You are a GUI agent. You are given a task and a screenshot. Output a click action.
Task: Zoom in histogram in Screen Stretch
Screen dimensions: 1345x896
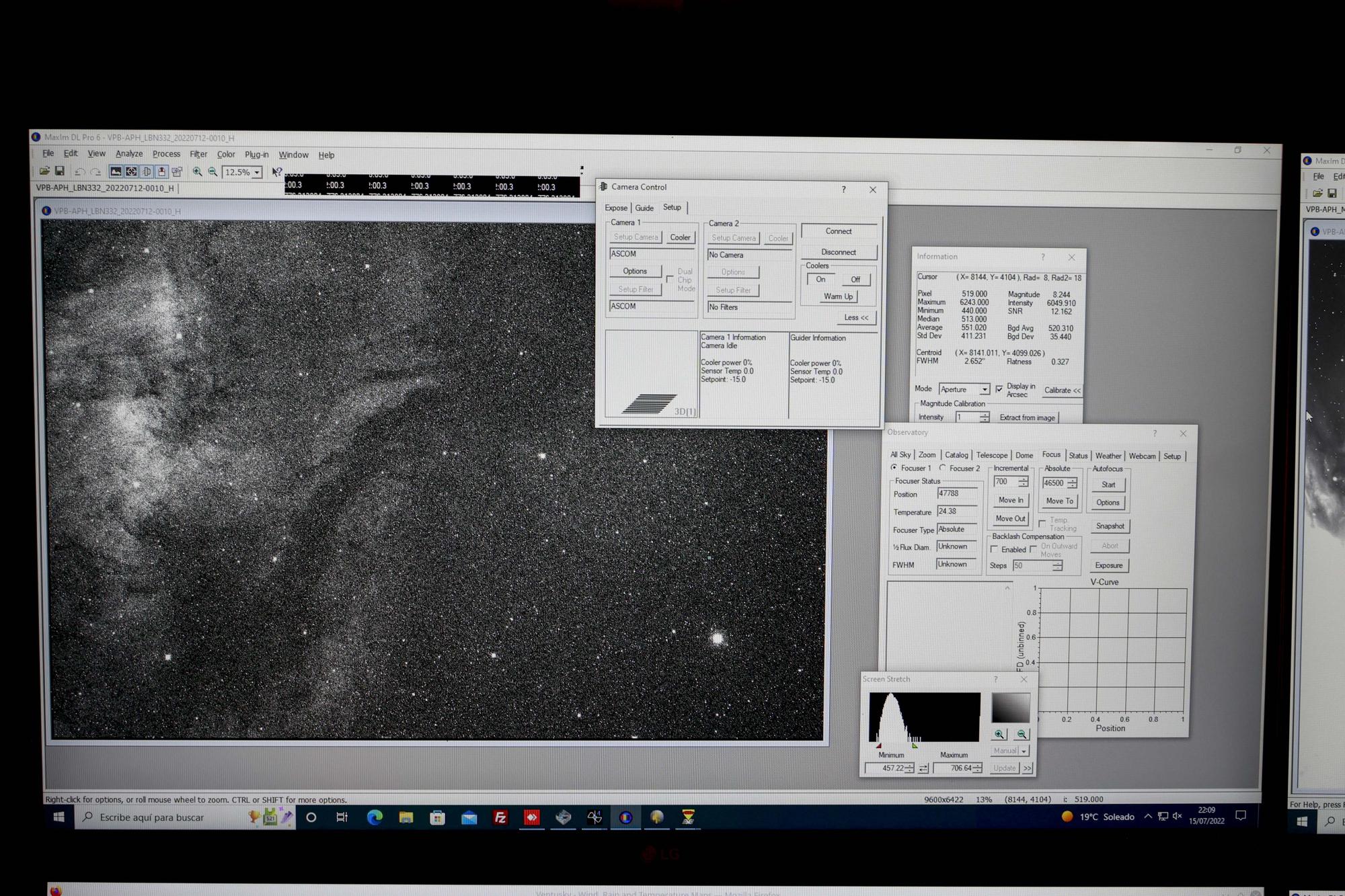(x=999, y=734)
